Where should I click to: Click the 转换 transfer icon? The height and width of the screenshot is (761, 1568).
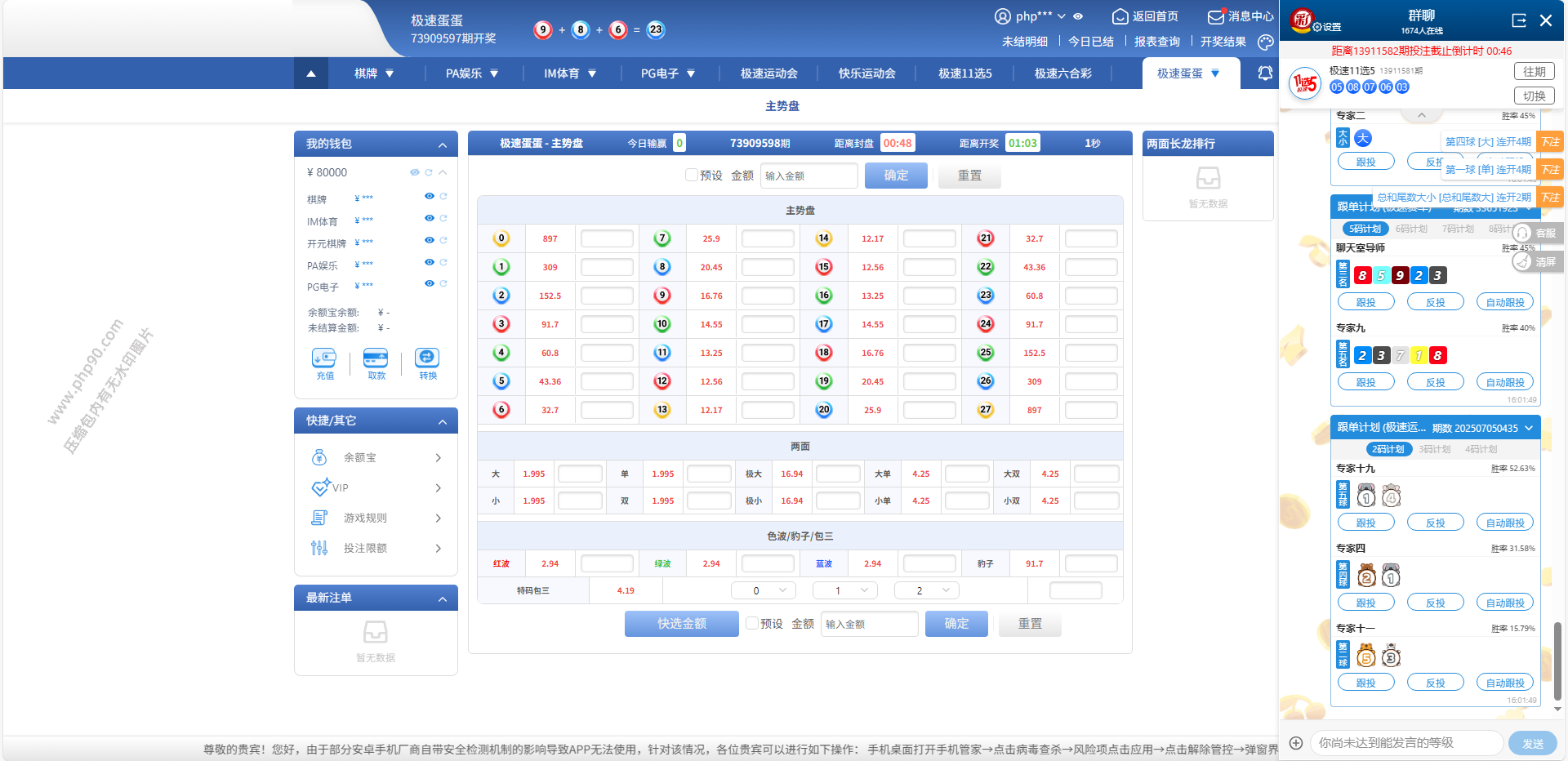pyautogui.click(x=427, y=358)
